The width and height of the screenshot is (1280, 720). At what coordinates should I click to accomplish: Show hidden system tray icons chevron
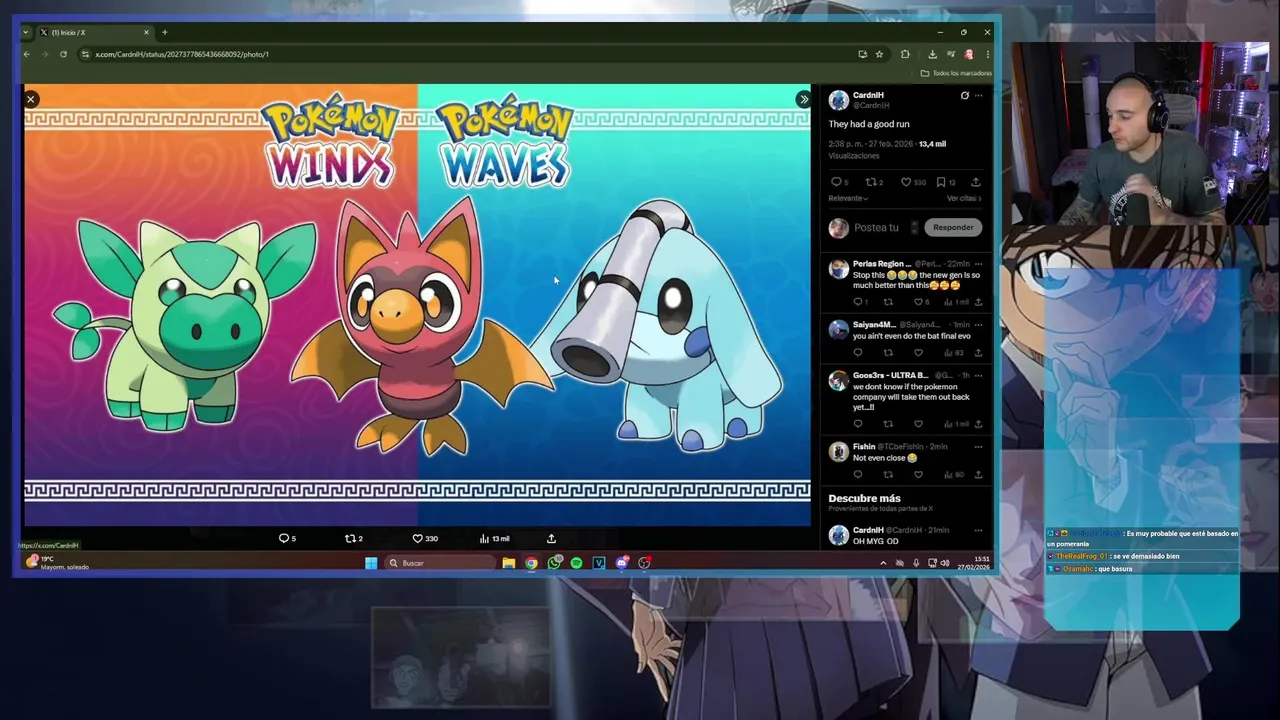coord(882,563)
